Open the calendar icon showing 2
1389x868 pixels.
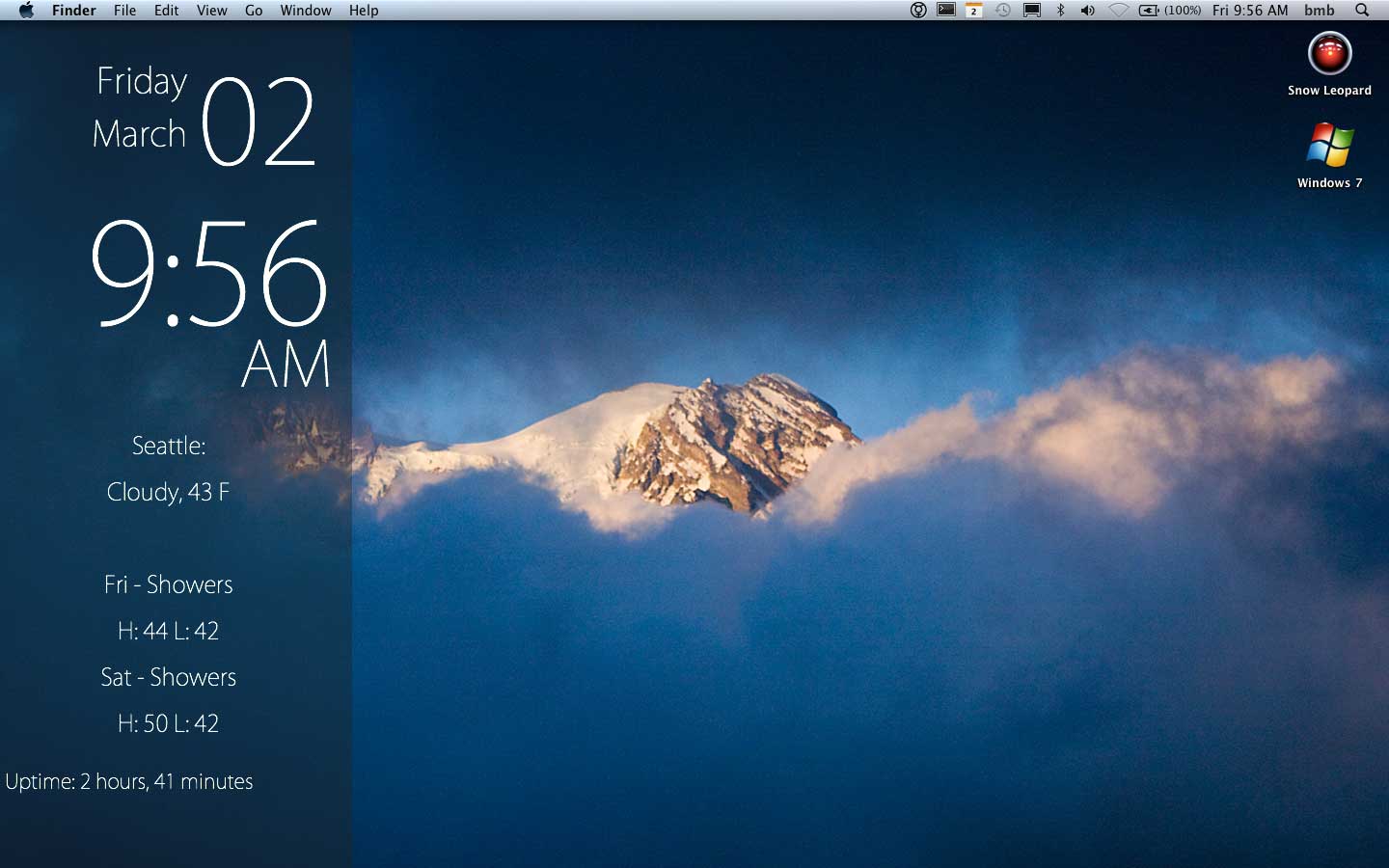coord(974,10)
